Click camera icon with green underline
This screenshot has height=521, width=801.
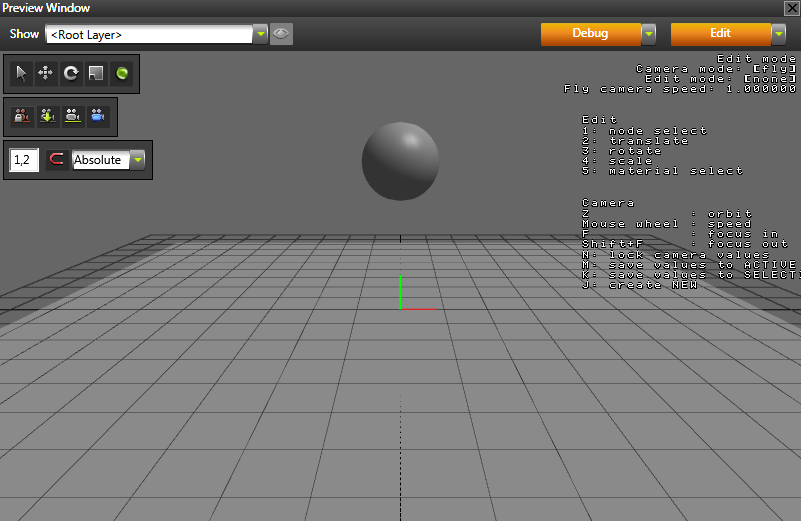point(72,116)
